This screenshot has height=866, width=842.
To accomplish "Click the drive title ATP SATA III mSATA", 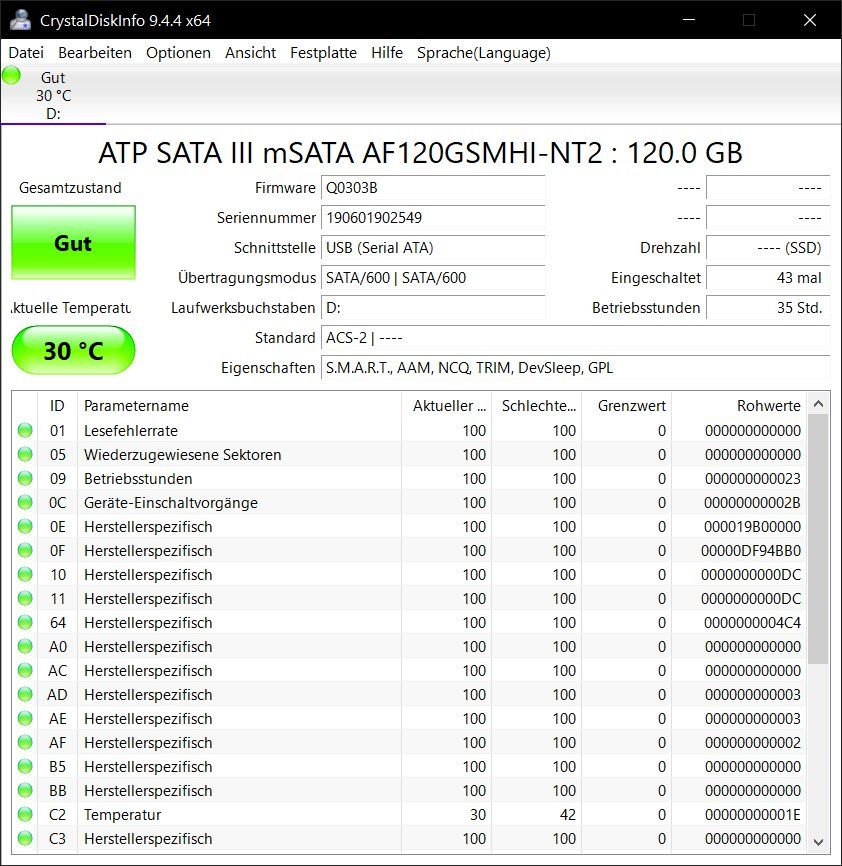I will tap(421, 153).
